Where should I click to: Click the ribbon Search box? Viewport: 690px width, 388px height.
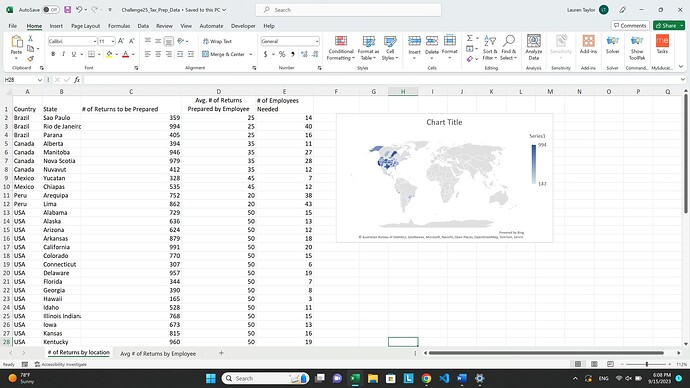(349, 10)
